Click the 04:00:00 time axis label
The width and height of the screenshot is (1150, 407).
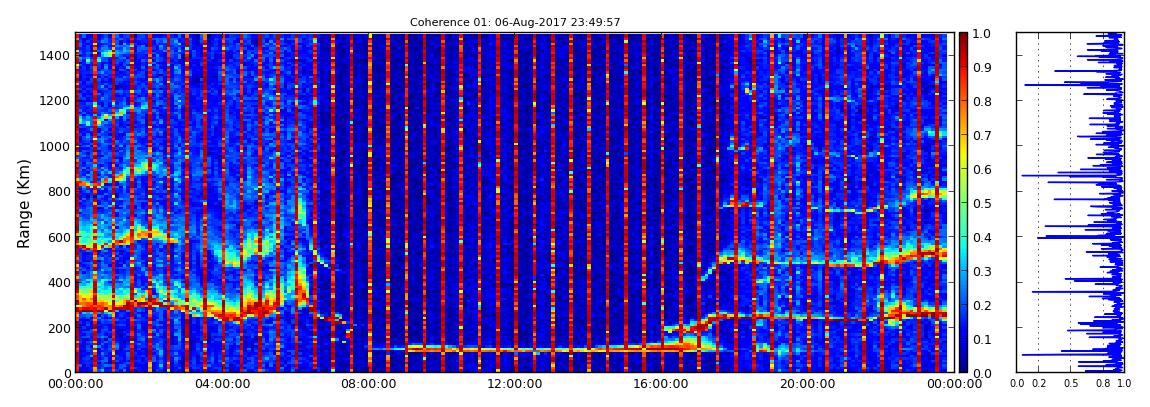(x=223, y=384)
